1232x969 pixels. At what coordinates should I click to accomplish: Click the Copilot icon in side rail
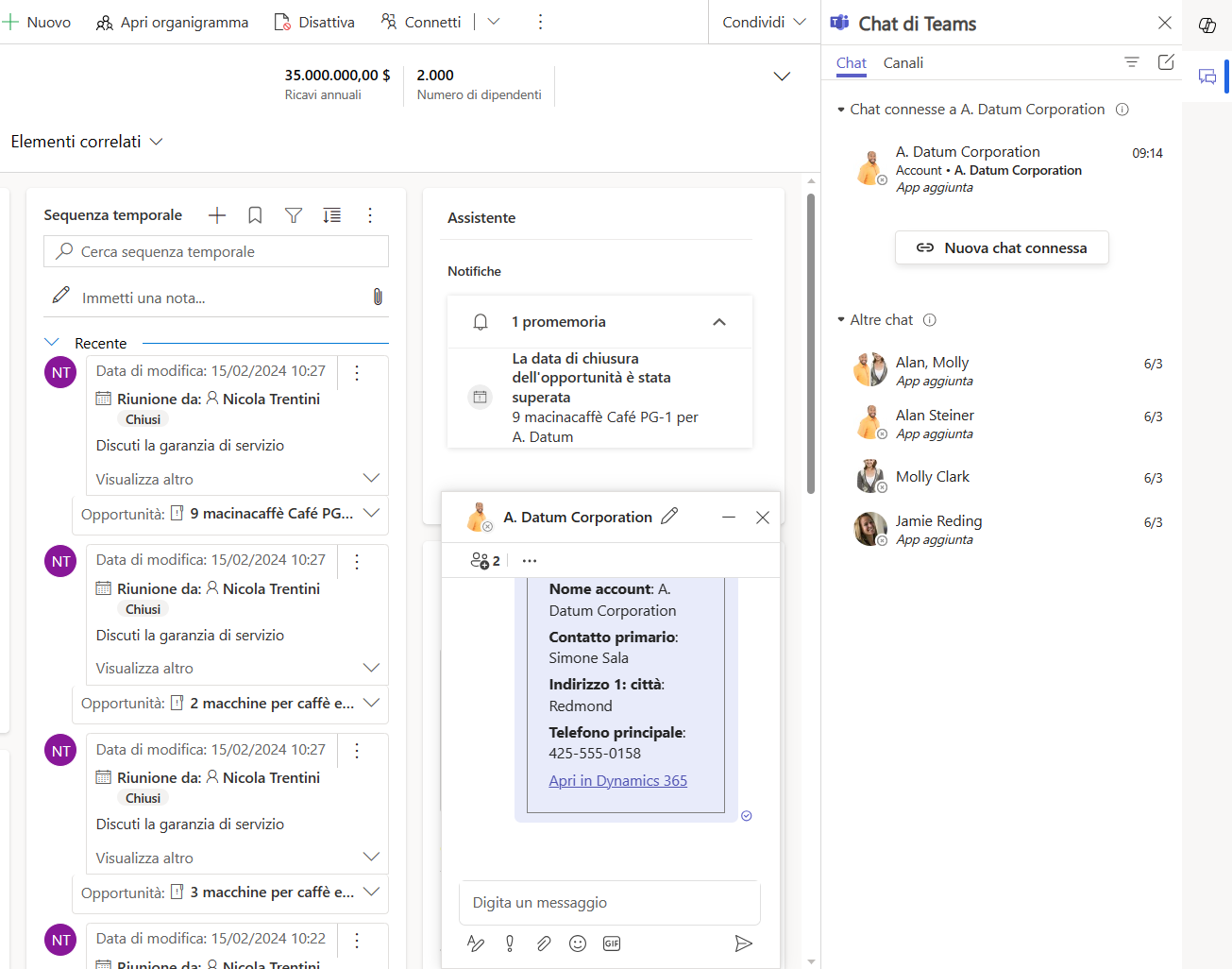coord(1207,25)
